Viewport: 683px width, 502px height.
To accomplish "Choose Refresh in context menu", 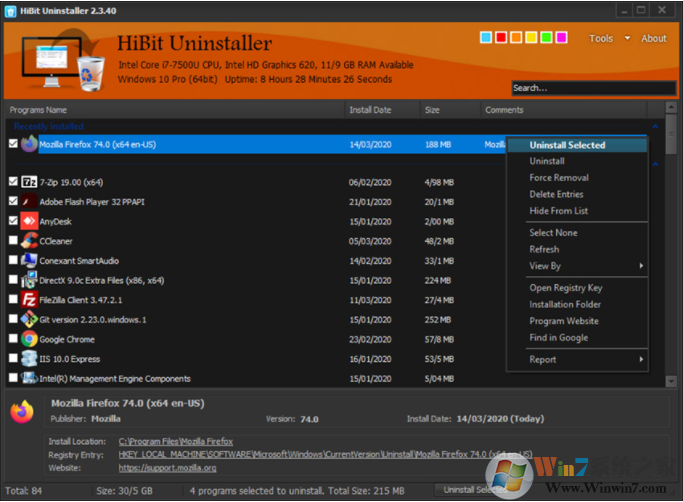I will [577, 249].
